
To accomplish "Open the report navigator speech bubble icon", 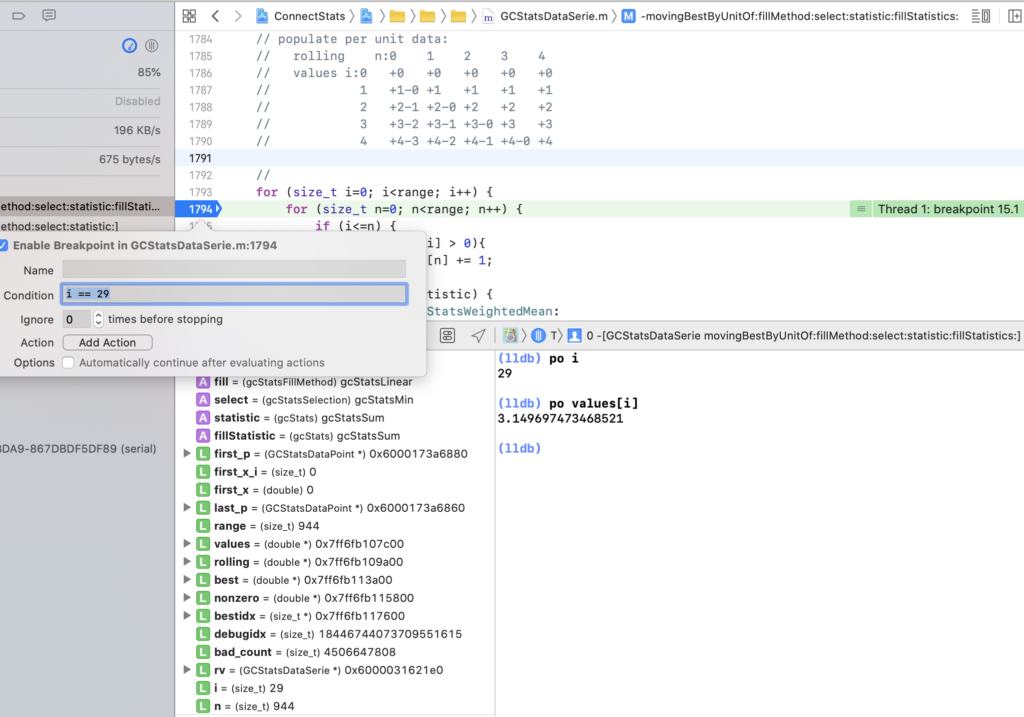I will 49,16.
